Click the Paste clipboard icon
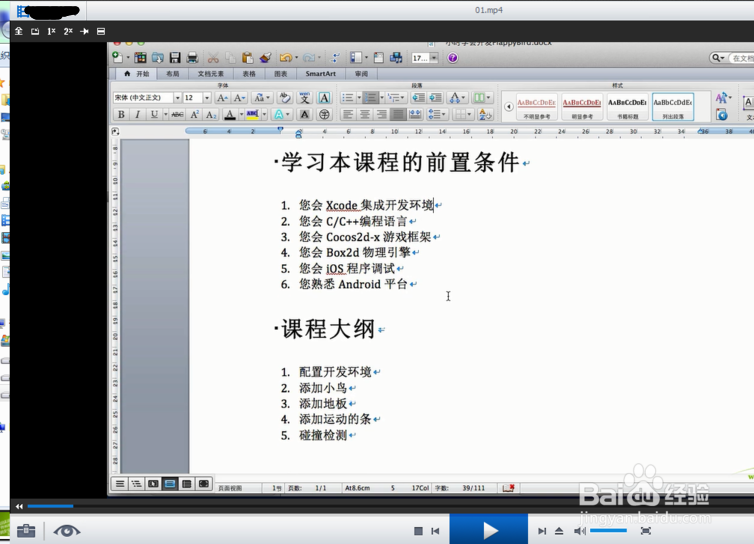The width and height of the screenshot is (754, 544). (248, 58)
